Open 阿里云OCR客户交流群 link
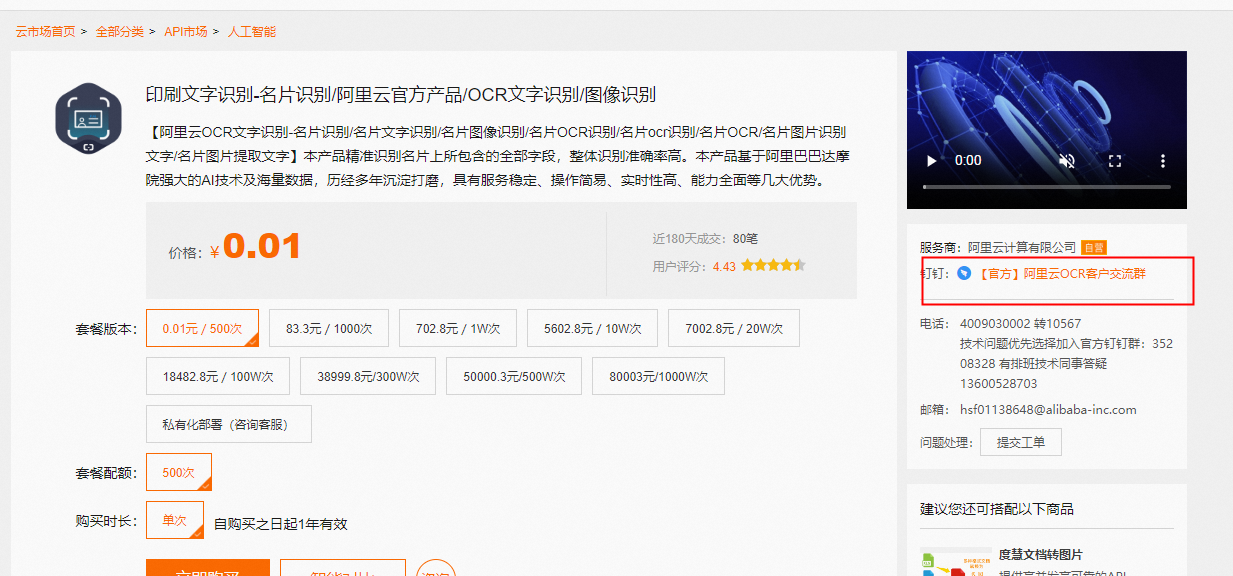This screenshot has height=576, width=1233. pos(1061,273)
